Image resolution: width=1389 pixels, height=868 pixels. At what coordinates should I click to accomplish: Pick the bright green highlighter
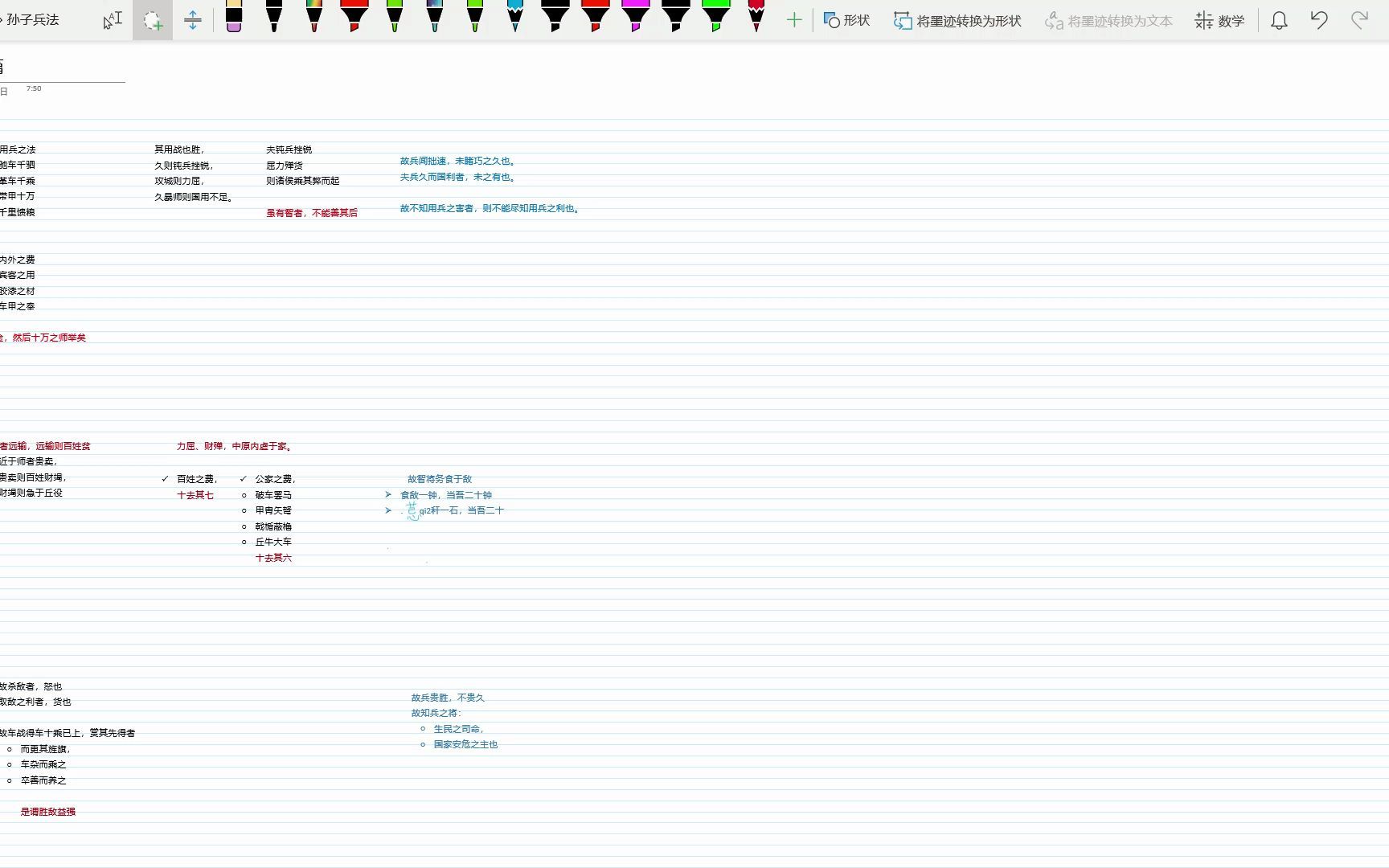point(716,16)
